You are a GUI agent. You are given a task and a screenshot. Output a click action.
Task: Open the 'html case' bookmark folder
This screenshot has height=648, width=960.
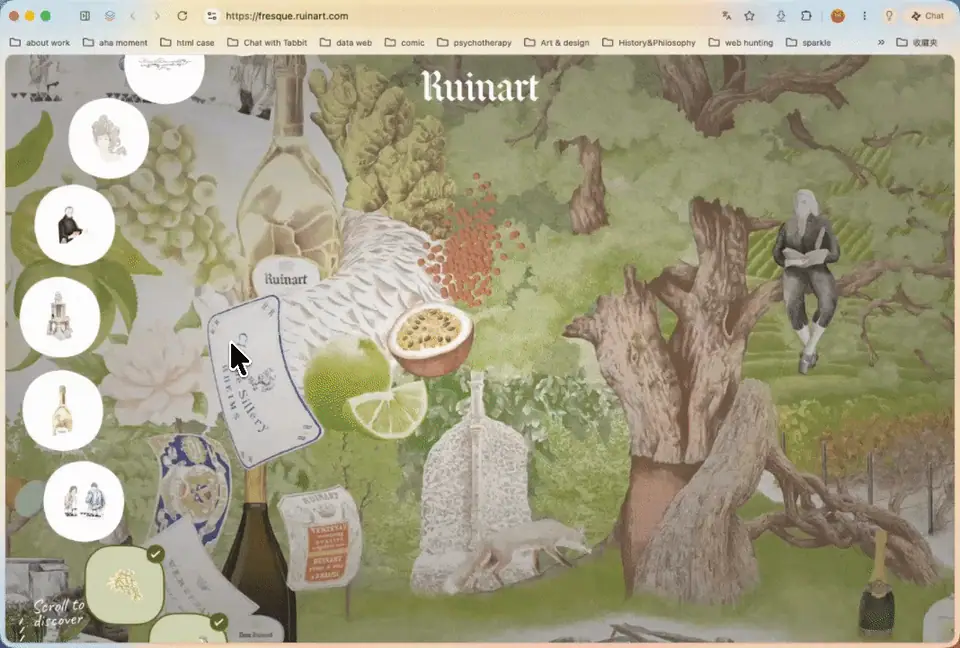187,42
